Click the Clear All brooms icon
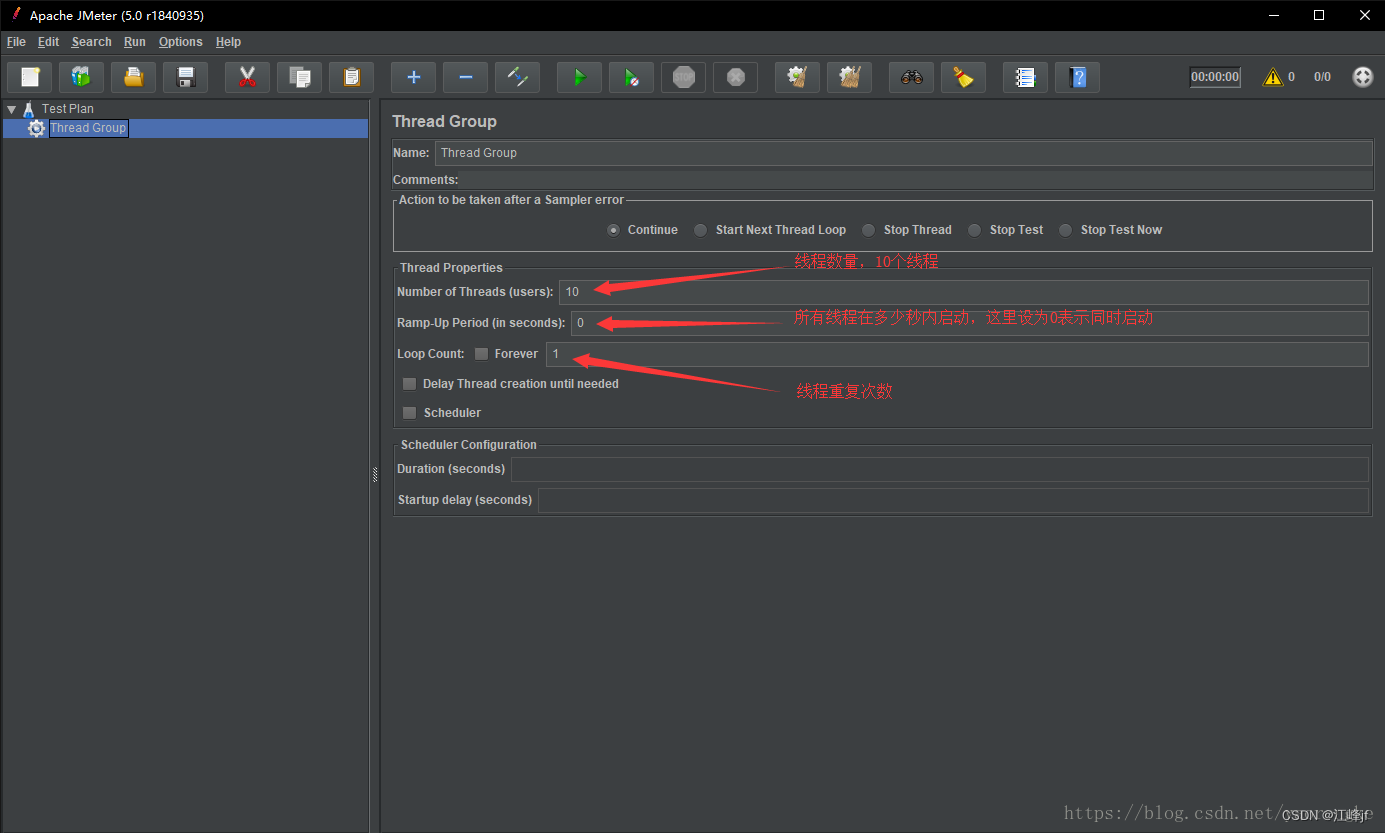The height and width of the screenshot is (833, 1385). pyautogui.click(x=849, y=77)
